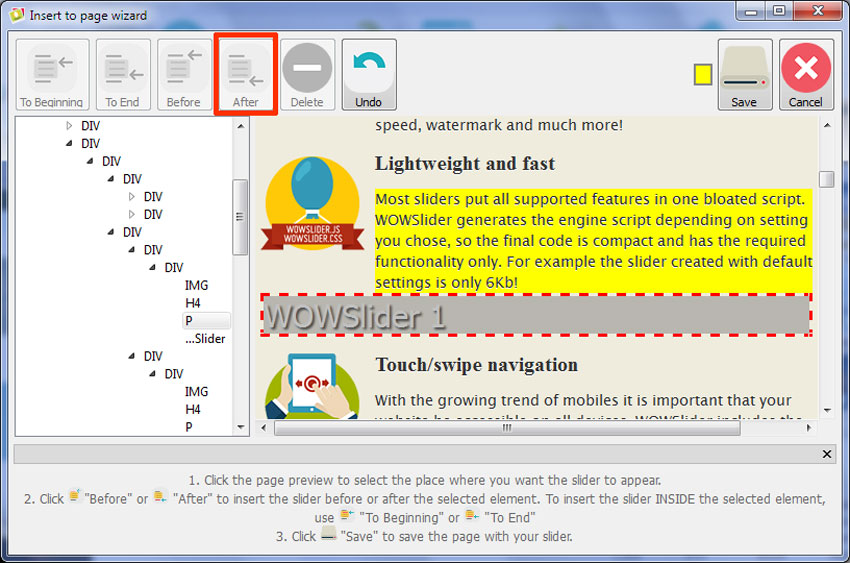Maximize the Insert to page wizard window
Image resolution: width=850 pixels, height=563 pixels.
point(778,10)
